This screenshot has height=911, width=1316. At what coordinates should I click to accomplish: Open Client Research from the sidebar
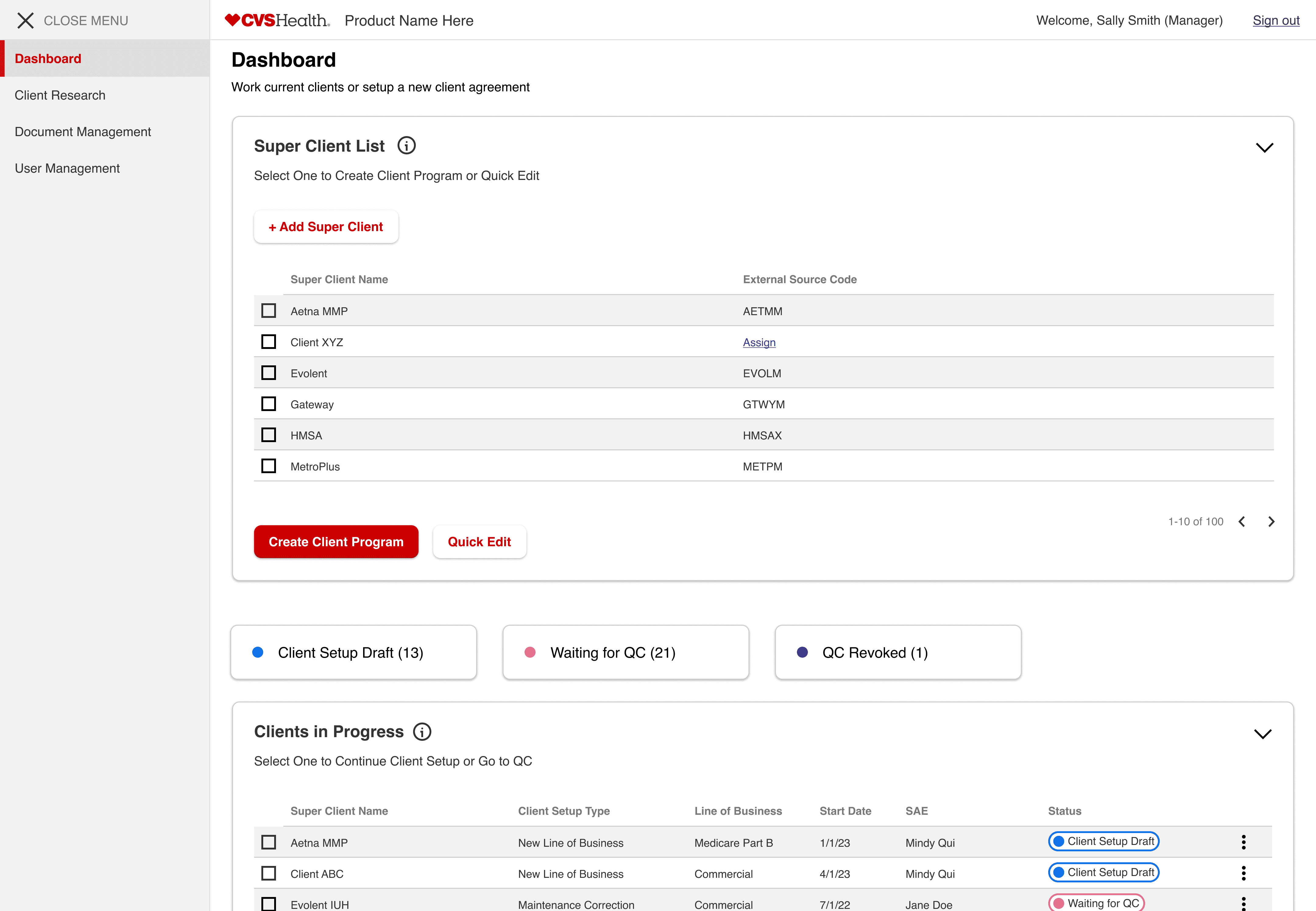(60, 95)
